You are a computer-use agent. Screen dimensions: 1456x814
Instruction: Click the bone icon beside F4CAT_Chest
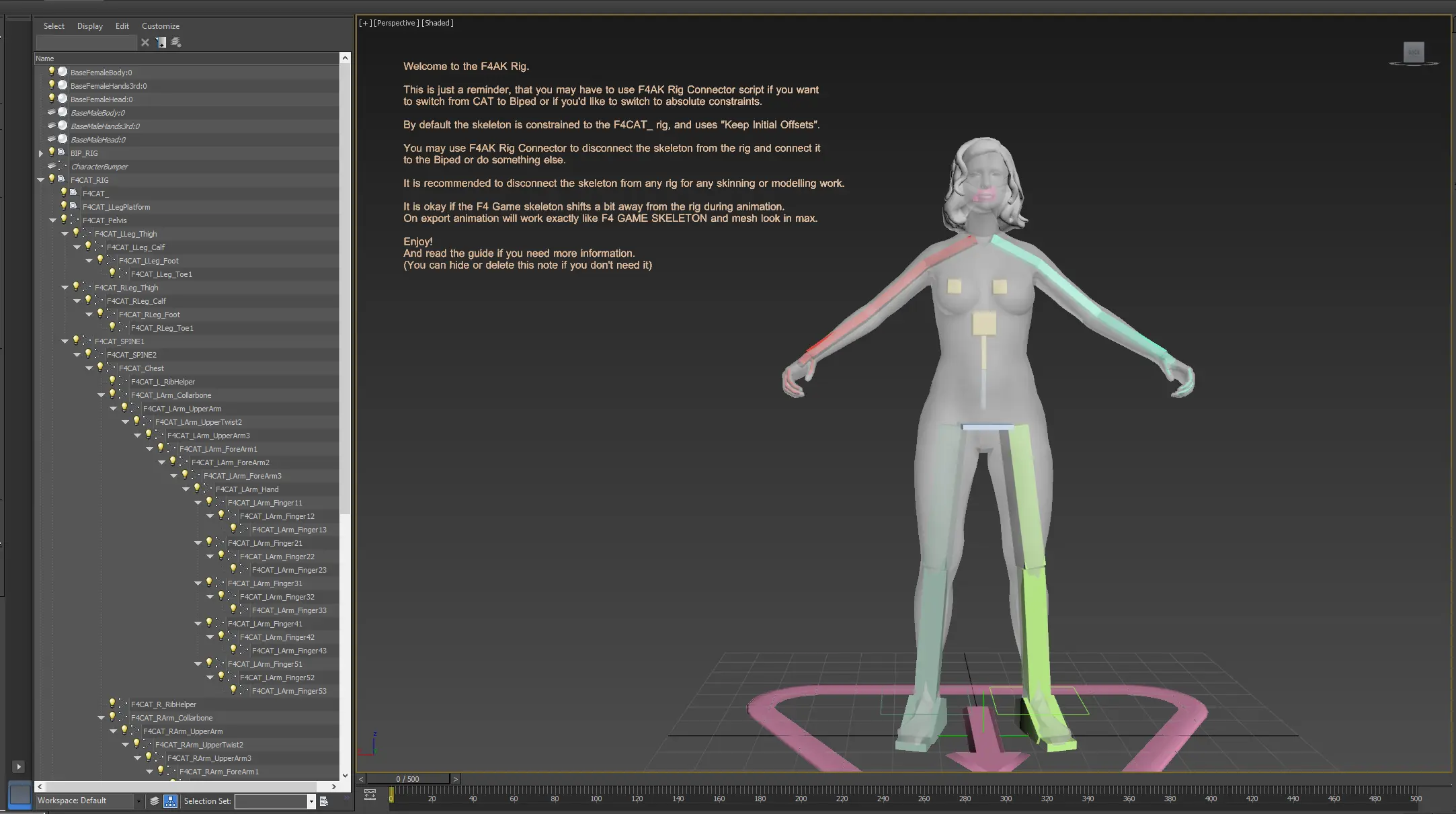[111, 368]
